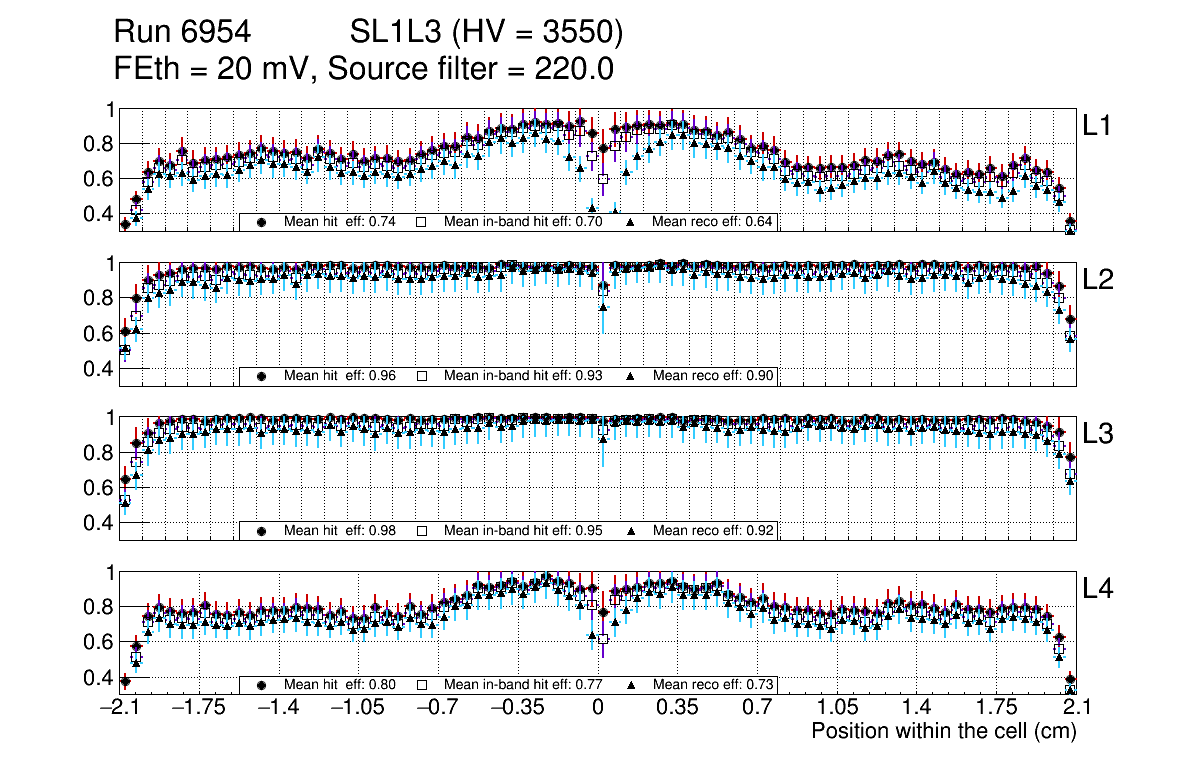This screenshot has width=1196, height=772.
Task: Click the '−1.75' x-axis tick label
Action: coord(198,708)
